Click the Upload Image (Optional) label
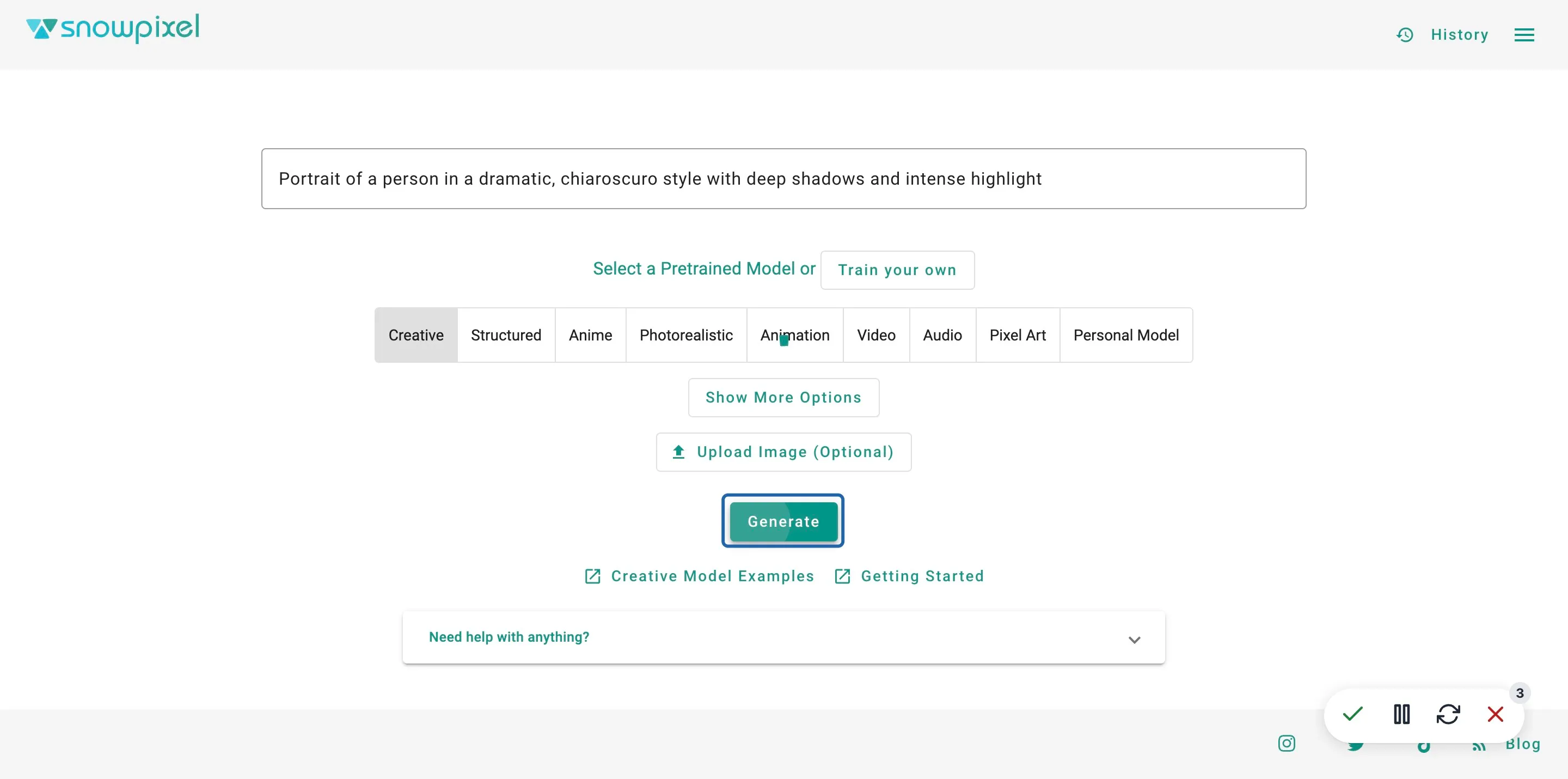 tap(795, 452)
